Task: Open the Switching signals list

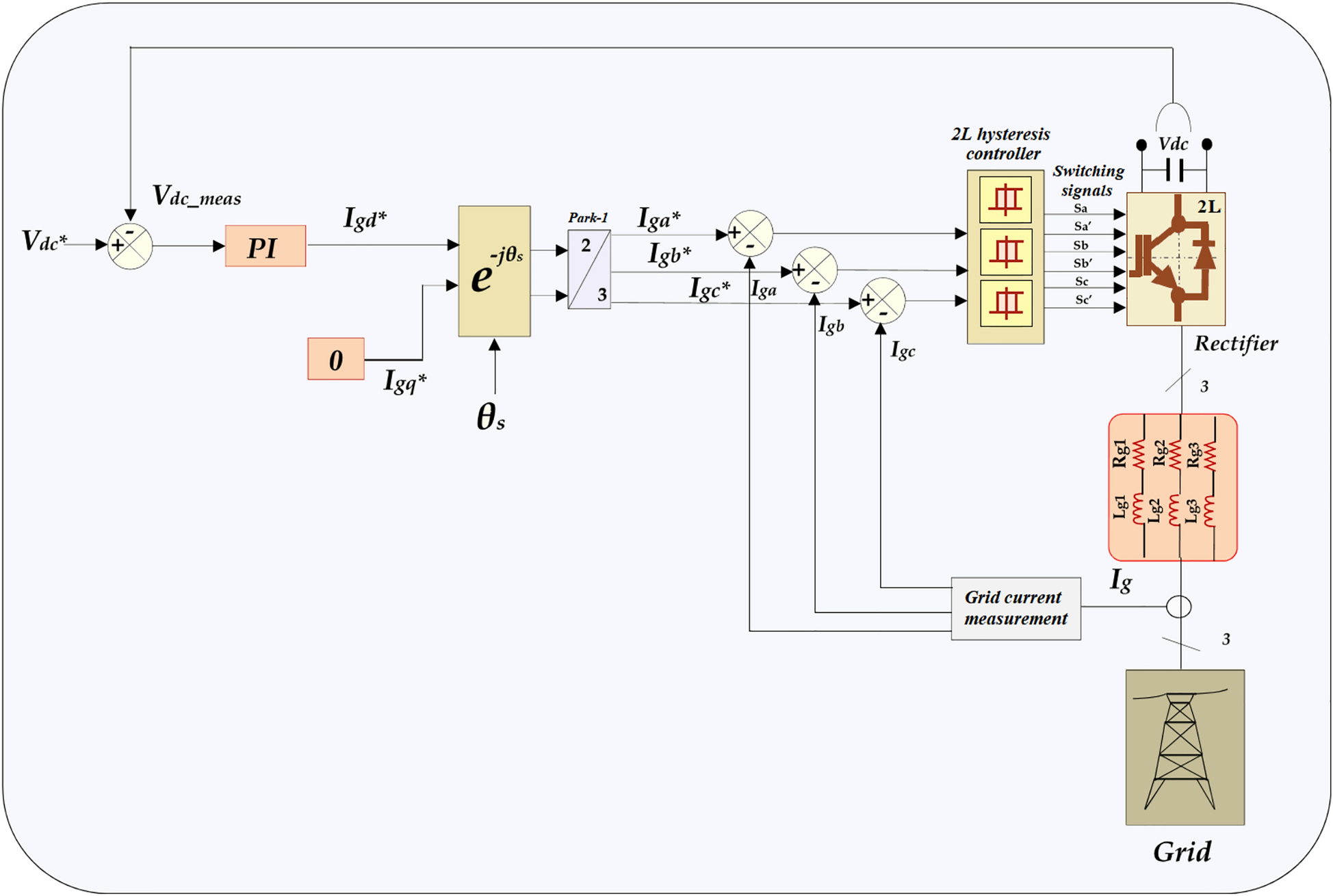Action: 1089,180
